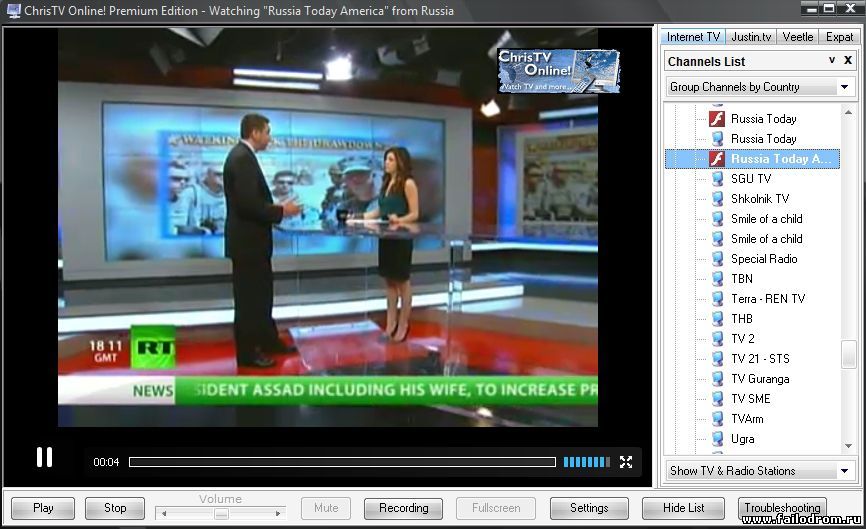Start Recording with the Recording button
The image size is (866, 529).
404,508
